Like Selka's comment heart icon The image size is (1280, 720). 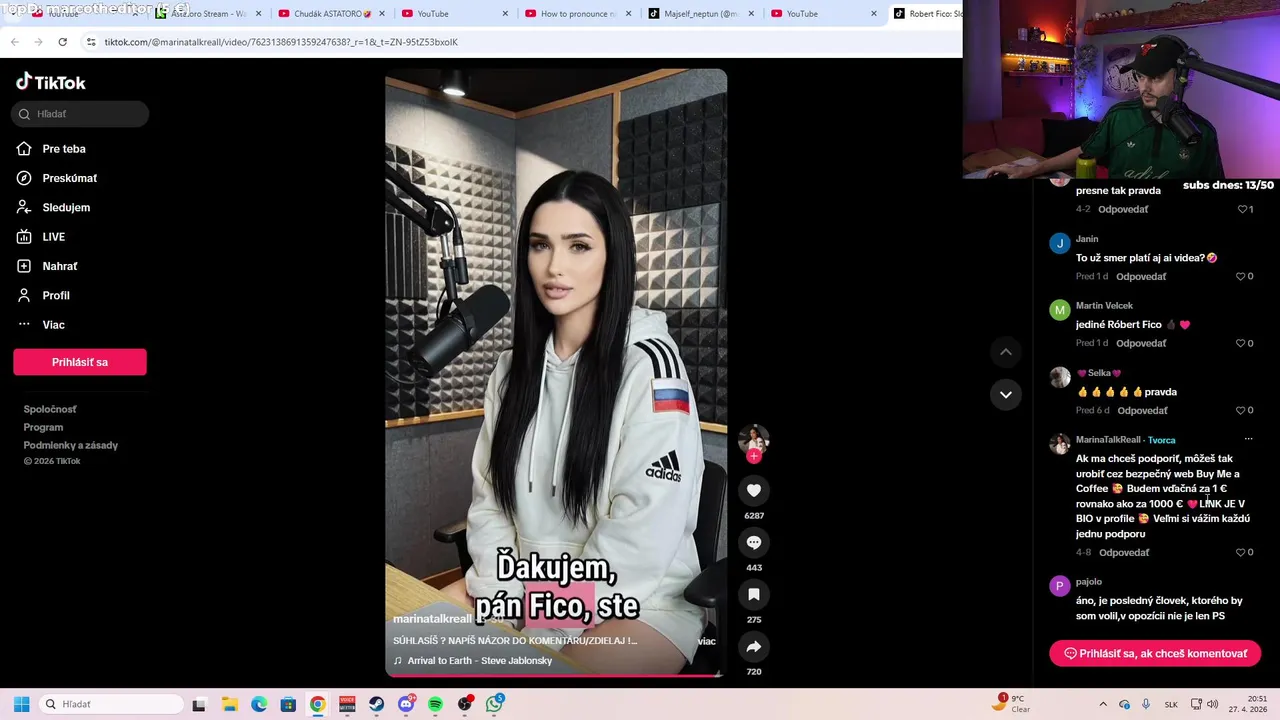[1240, 410]
